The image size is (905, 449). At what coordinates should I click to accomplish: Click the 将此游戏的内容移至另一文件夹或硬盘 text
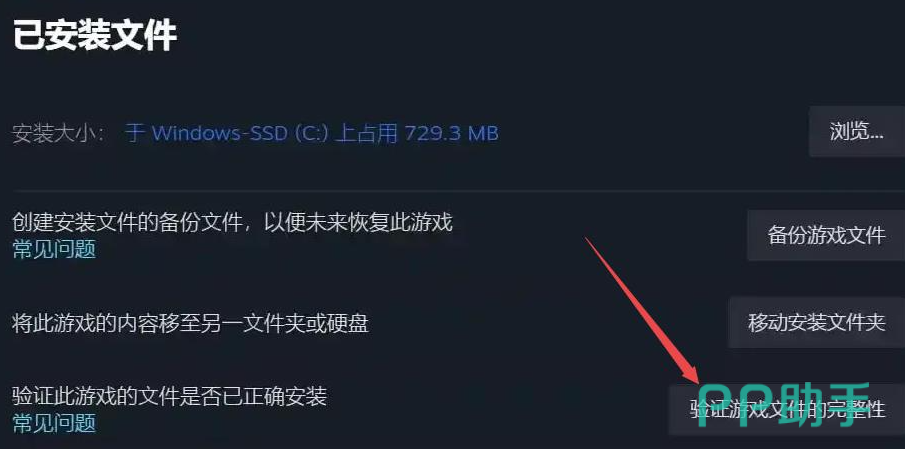click(x=190, y=324)
